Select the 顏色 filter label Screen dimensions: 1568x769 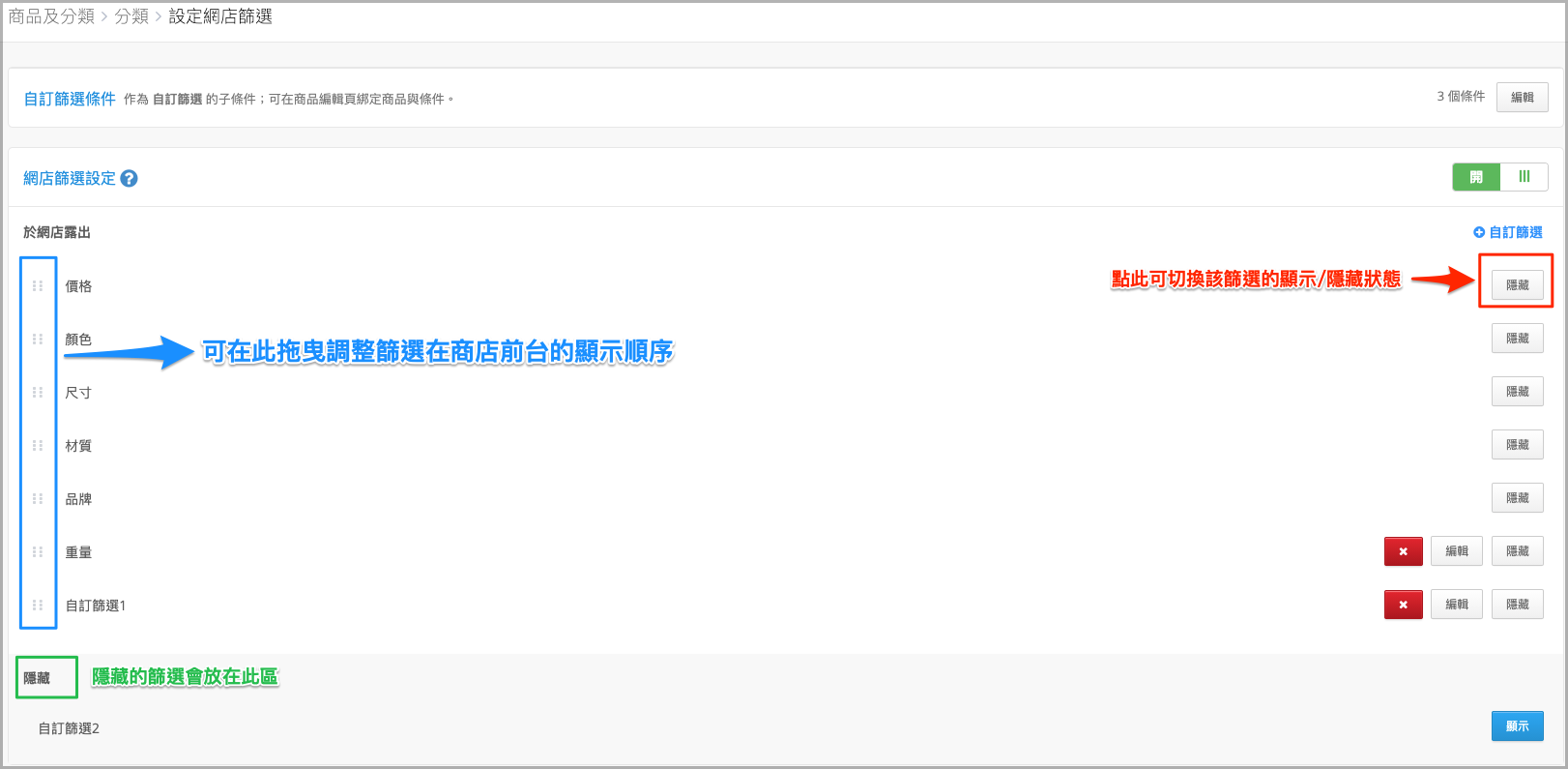(x=78, y=340)
